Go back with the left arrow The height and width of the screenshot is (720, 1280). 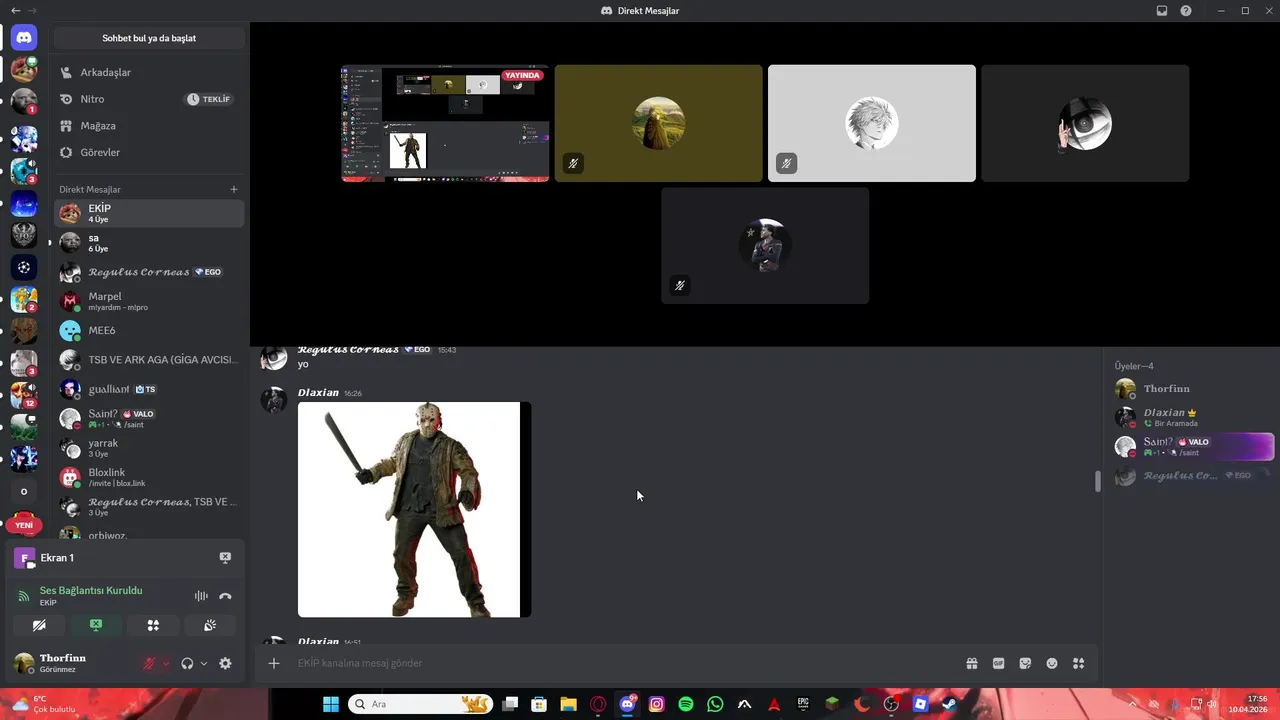(x=15, y=10)
